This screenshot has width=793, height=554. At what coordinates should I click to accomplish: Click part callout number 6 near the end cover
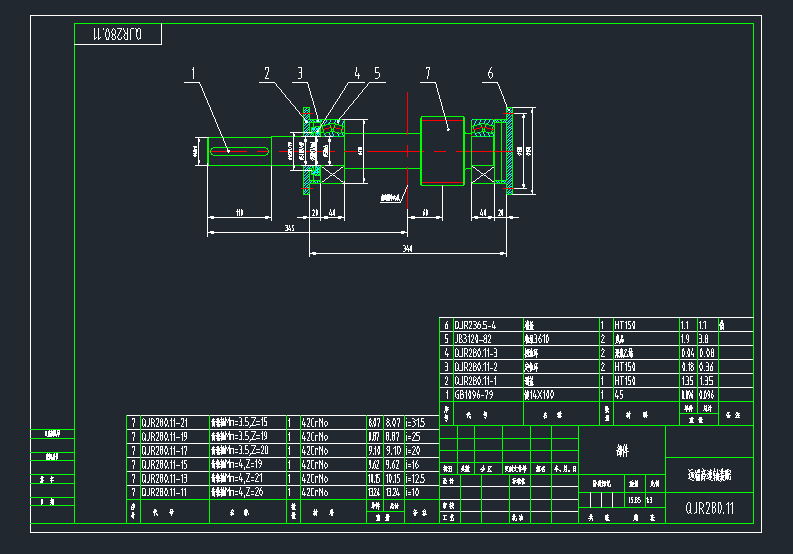[x=490, y=74]
